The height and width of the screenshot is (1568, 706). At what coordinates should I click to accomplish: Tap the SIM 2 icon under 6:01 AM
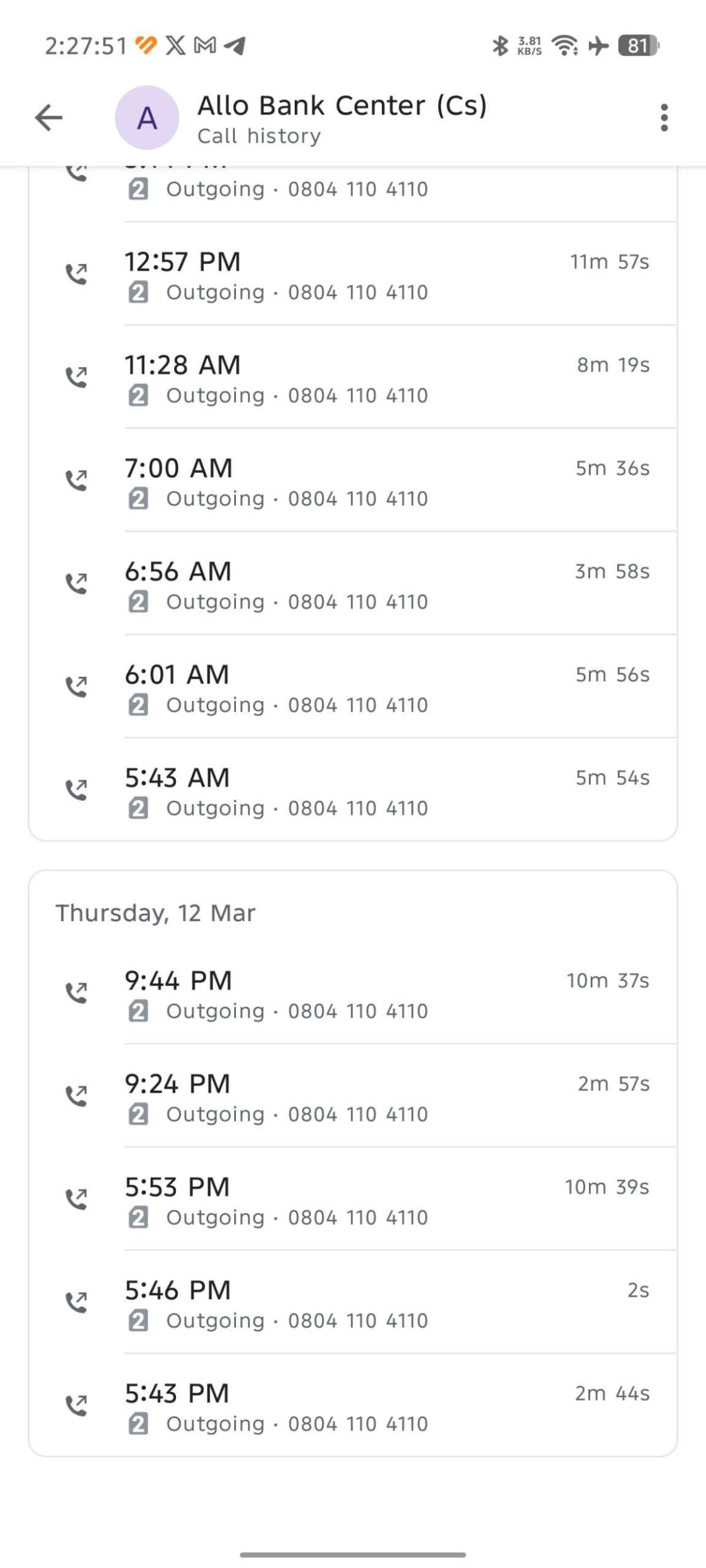point(138,706)
